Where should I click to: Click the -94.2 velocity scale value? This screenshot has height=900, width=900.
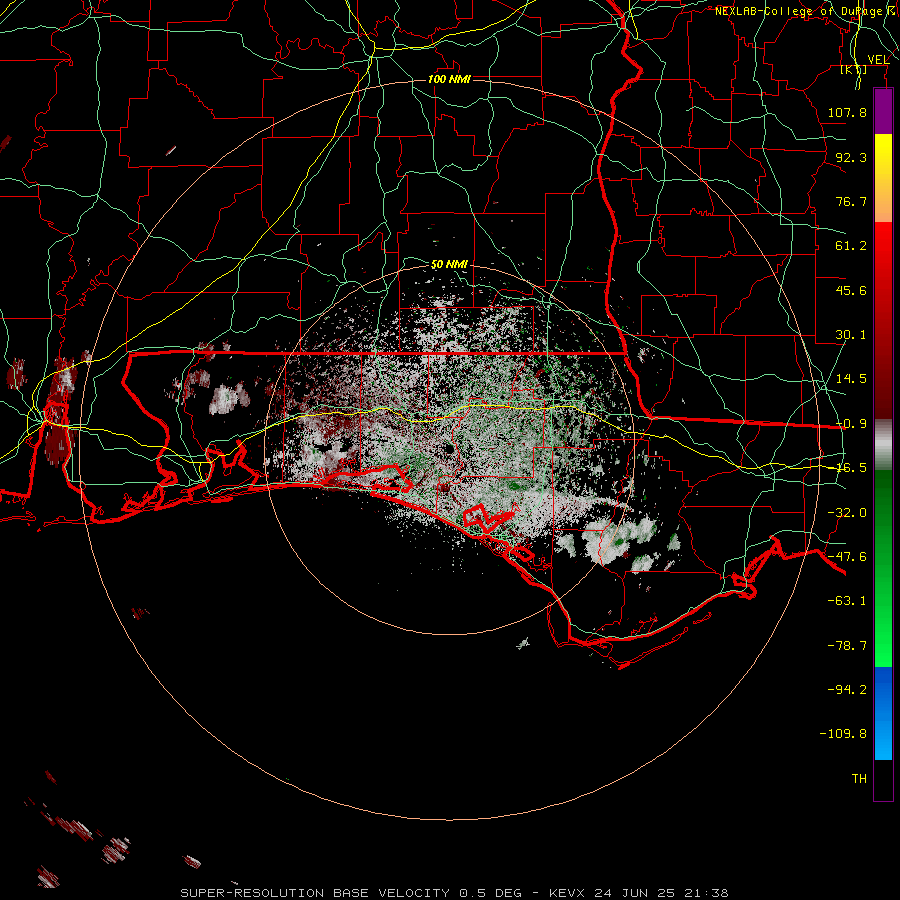coord(847,690)
